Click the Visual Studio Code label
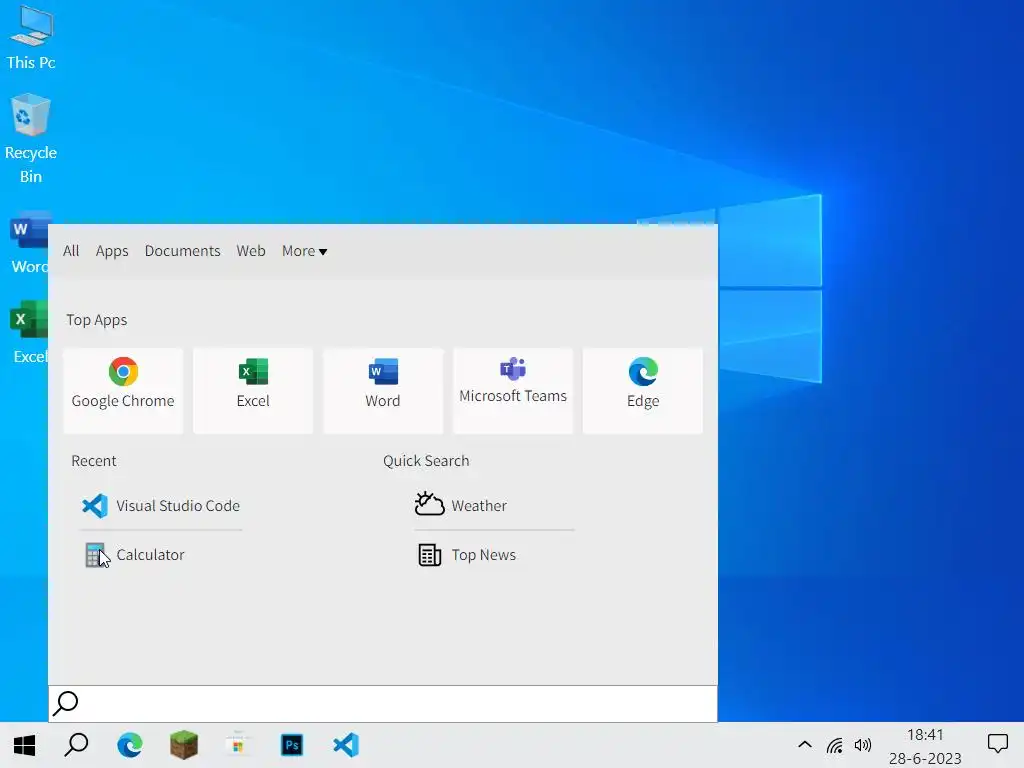Screen dimensions: 1024x768 pyautogui.click(x=178, y=505)
